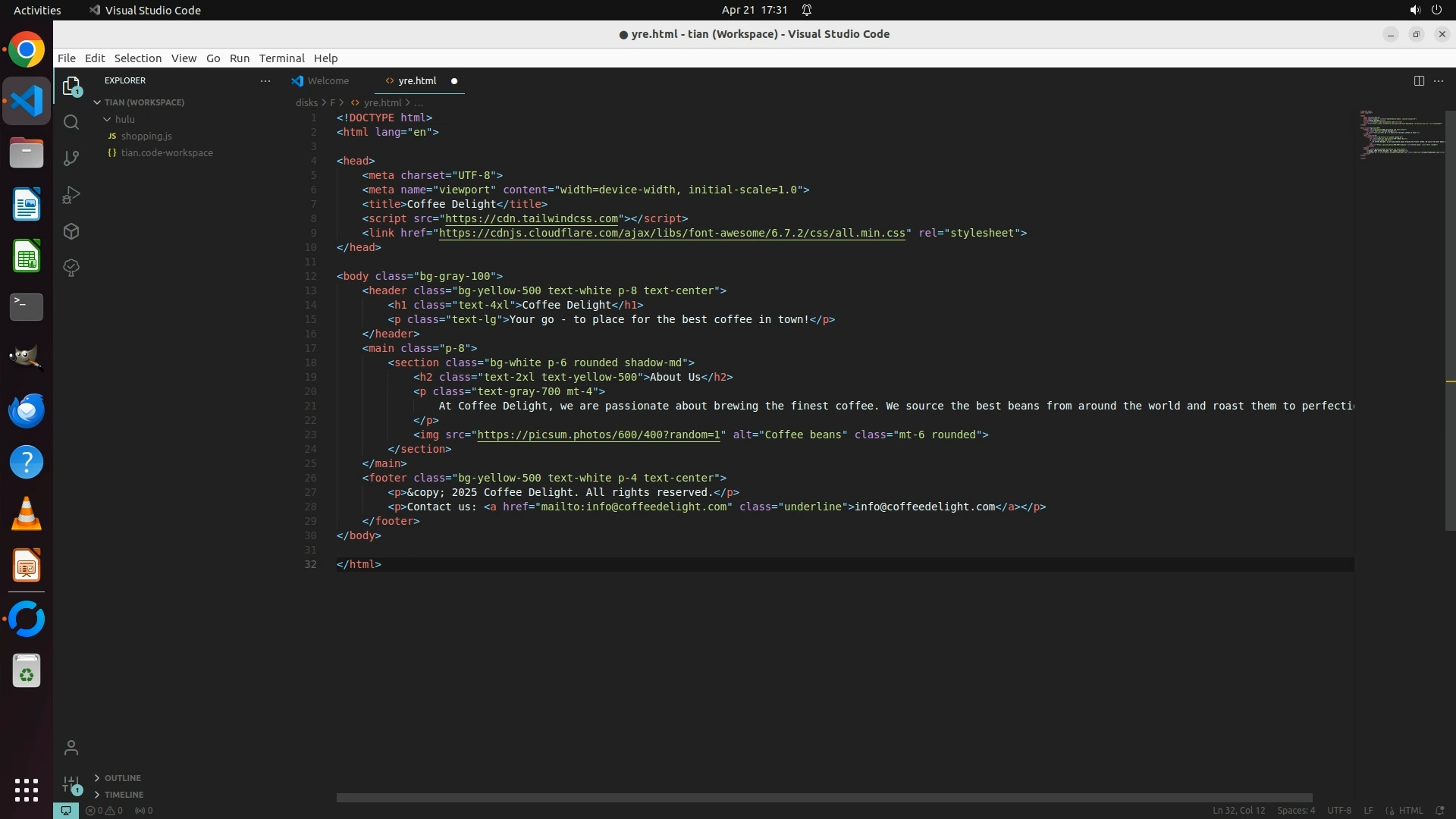Screen dimensions: 1456x819
Task: Open the Manage gear settings icon
Action: pos(71,784)
